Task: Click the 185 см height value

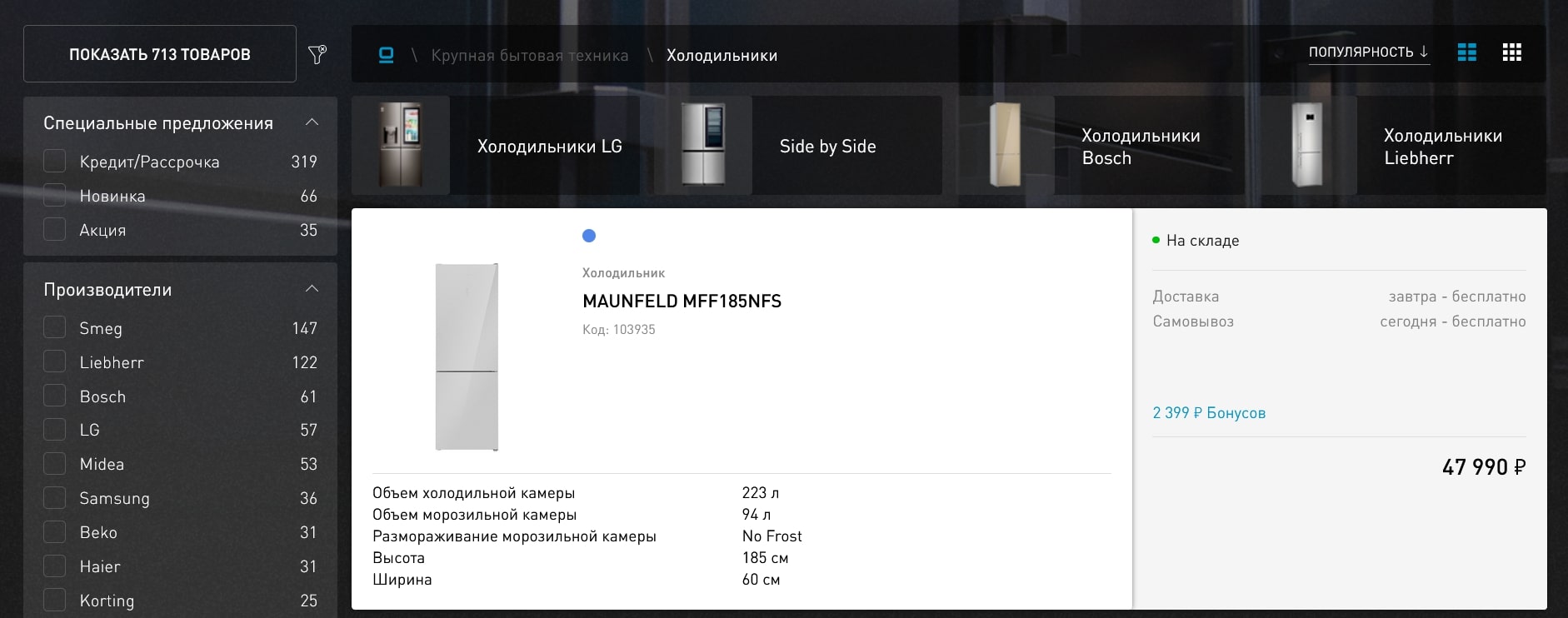Action: pos(766,558)
